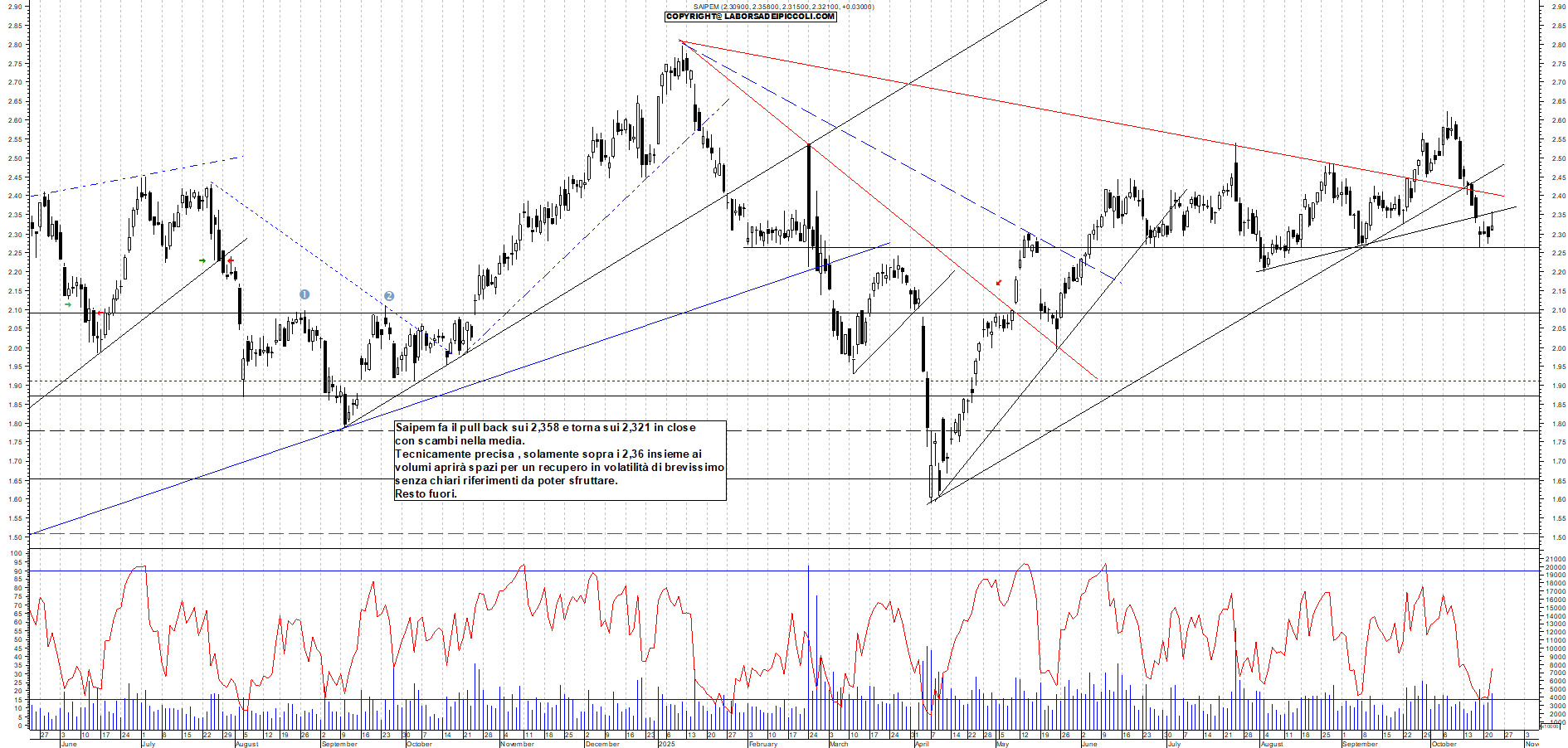Click the SAIPEM price header text
Image resolution: width=1568 pixels, height=748 pixels.
click(783, 7)
